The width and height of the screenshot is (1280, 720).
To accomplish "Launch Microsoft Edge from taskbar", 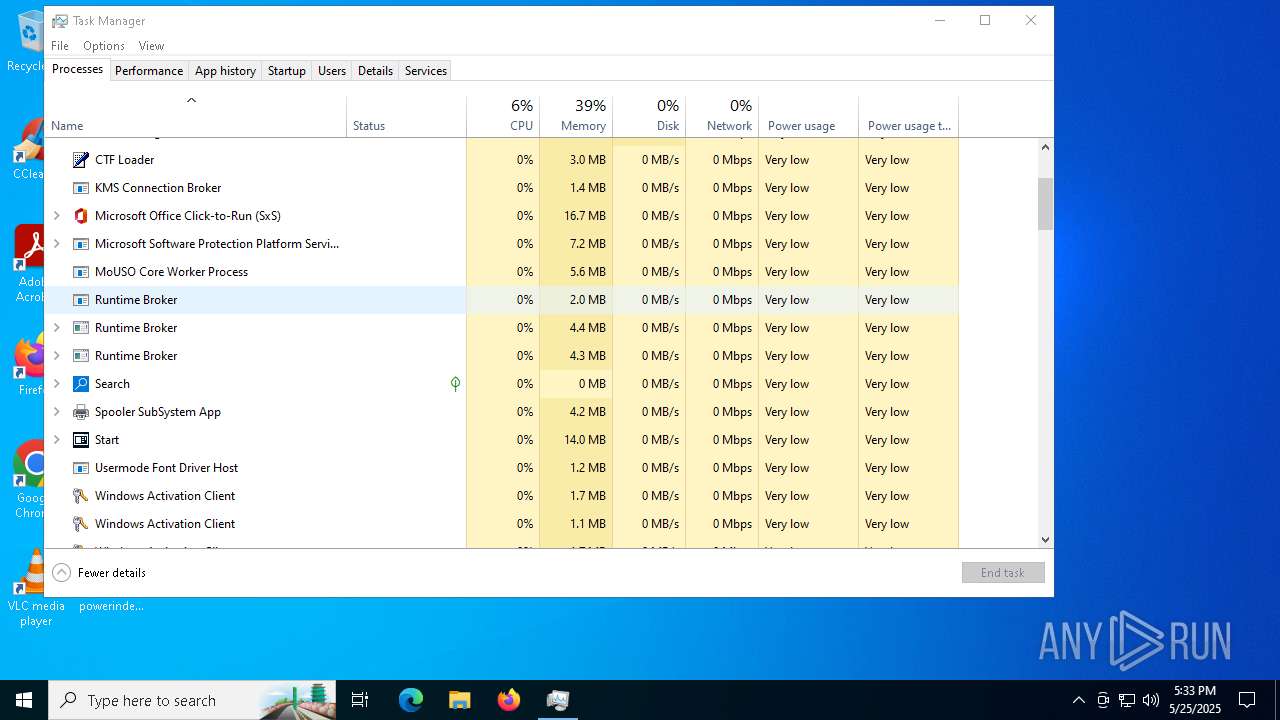I will [411, 700].
